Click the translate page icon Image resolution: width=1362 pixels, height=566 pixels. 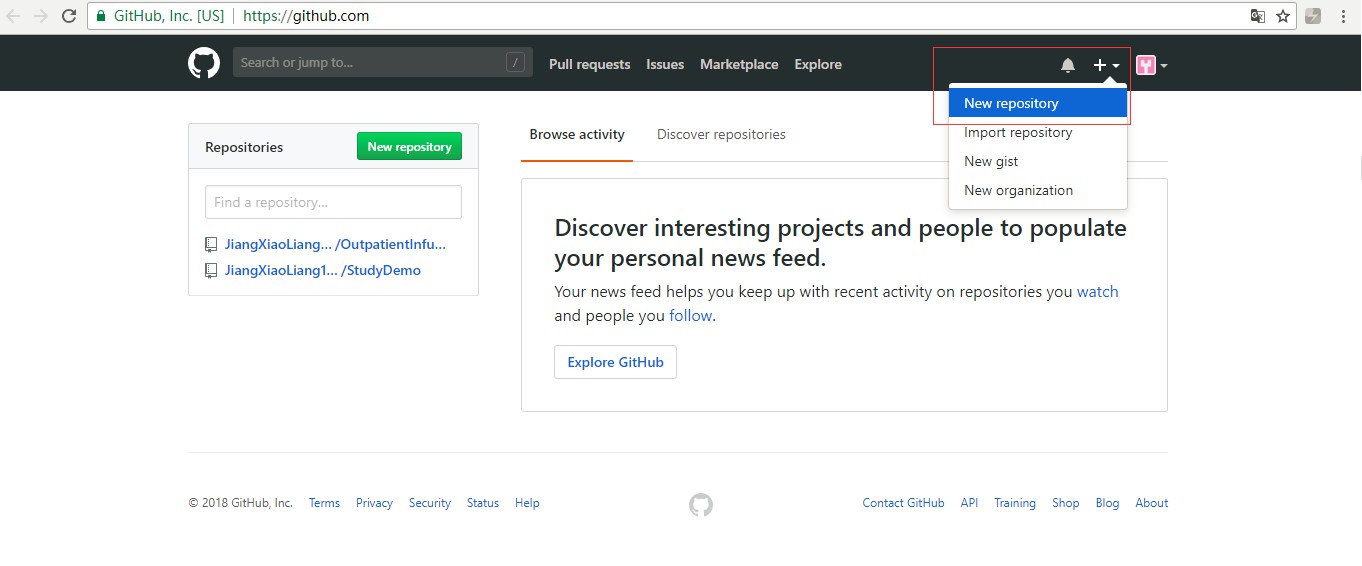(1258, 16)
